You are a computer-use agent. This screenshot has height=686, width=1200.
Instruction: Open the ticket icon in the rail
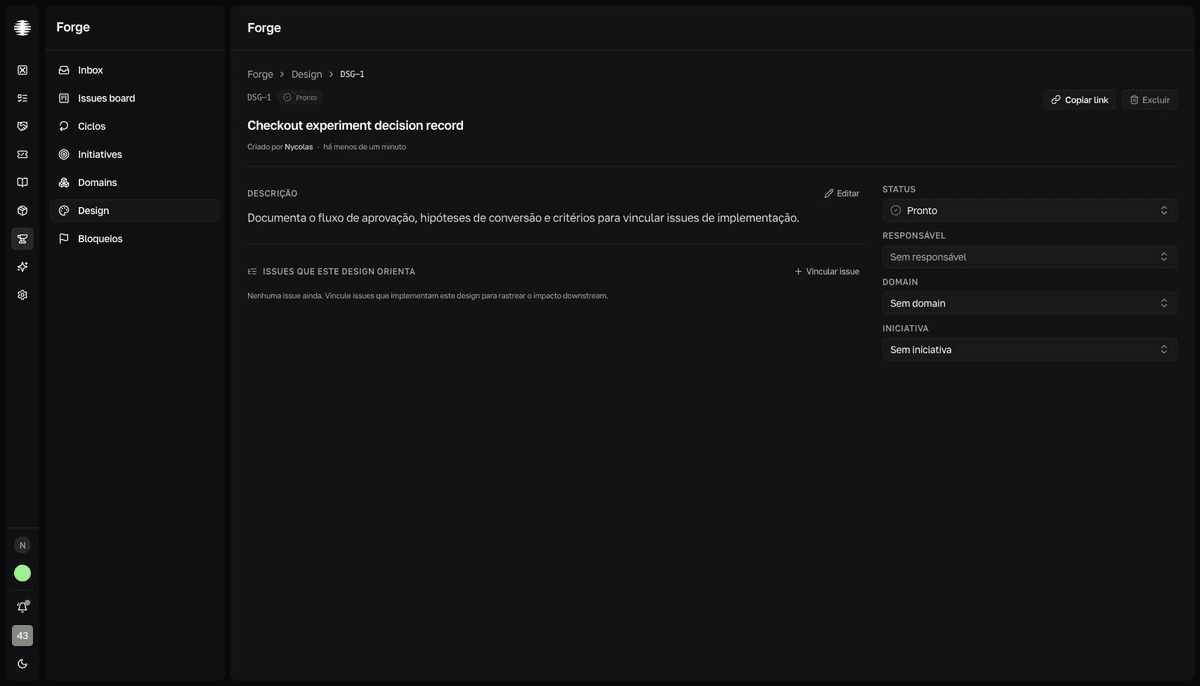[22, 154]
